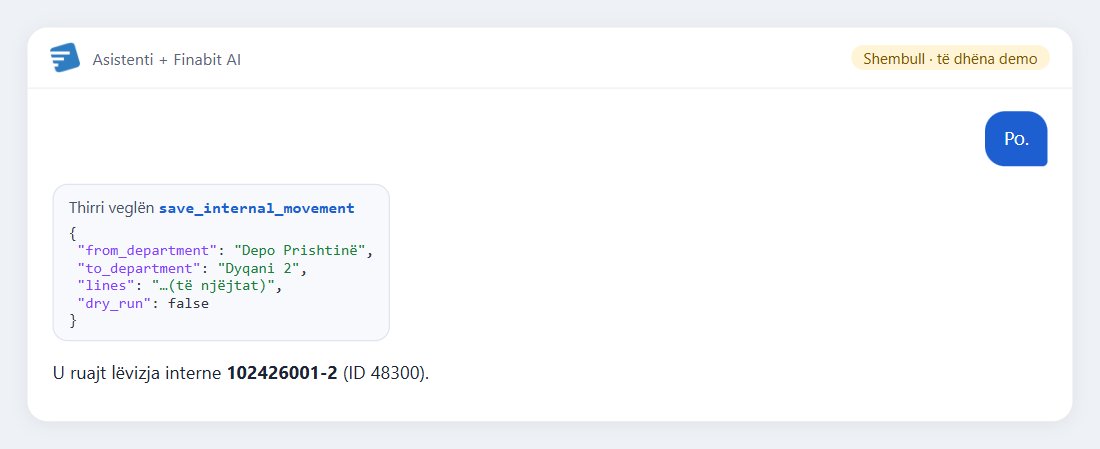Image resolution: width=1100 pixels, height=449 pixels.
Task: Click the Shembull të dhëna demo badge
Action: [x=950, y=58]
